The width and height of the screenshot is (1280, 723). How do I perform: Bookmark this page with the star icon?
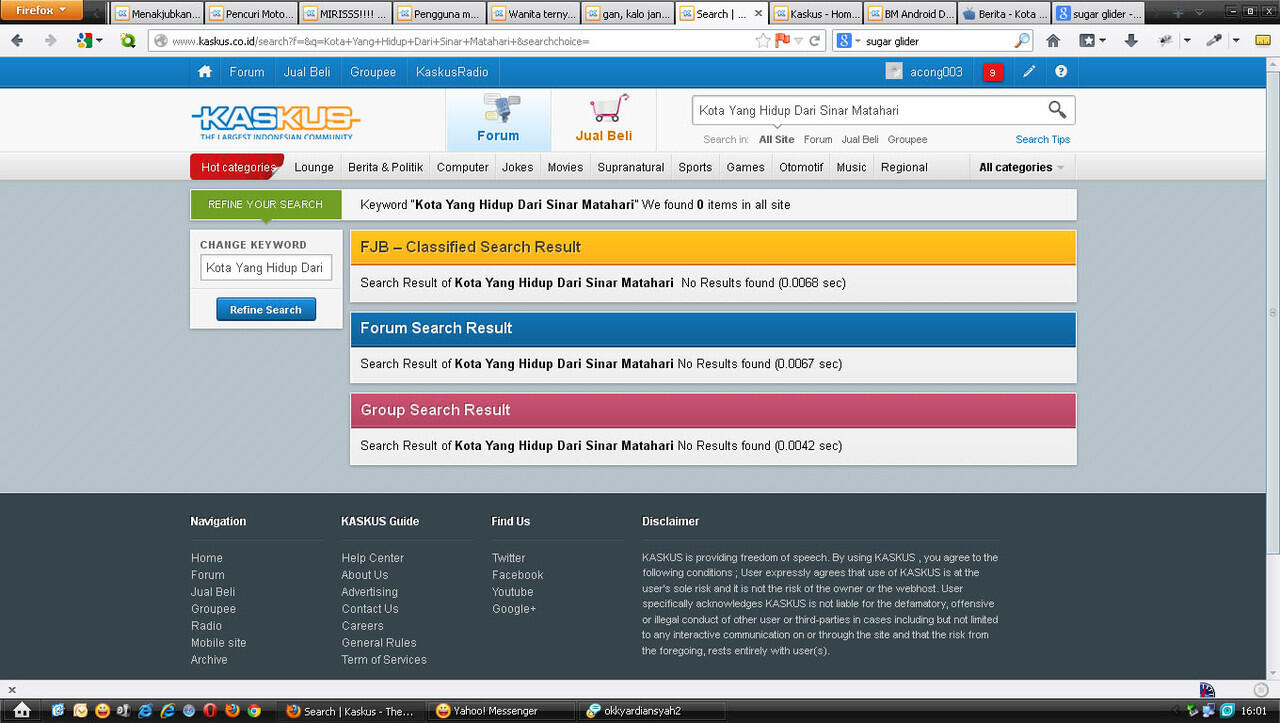pyautogui.click(x=763, y=41)
